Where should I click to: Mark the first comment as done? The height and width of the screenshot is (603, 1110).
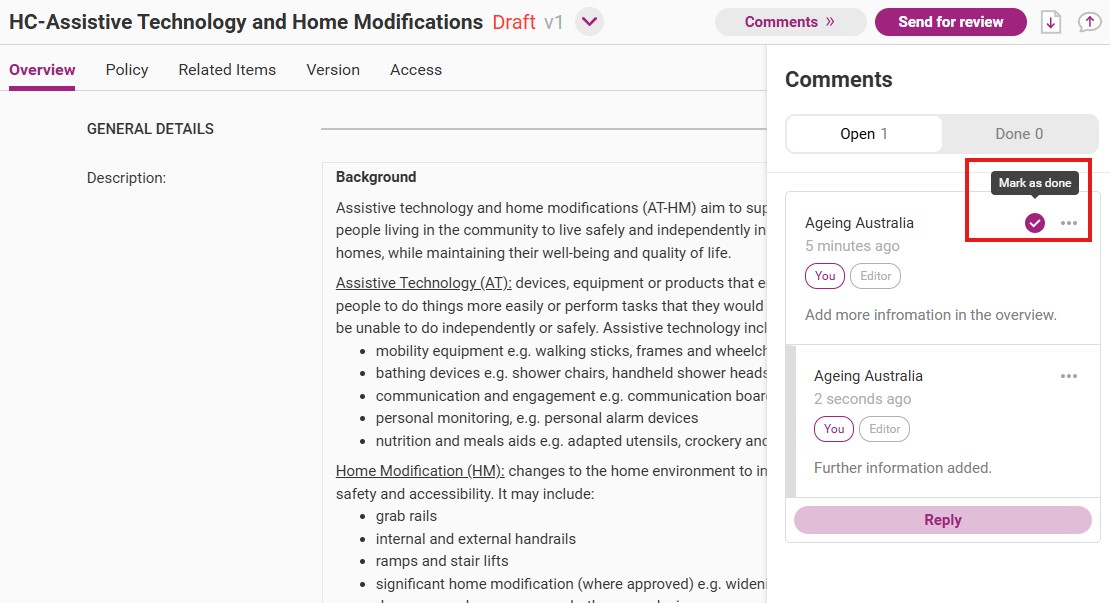pyautogui.click(x=1034, y=223)
